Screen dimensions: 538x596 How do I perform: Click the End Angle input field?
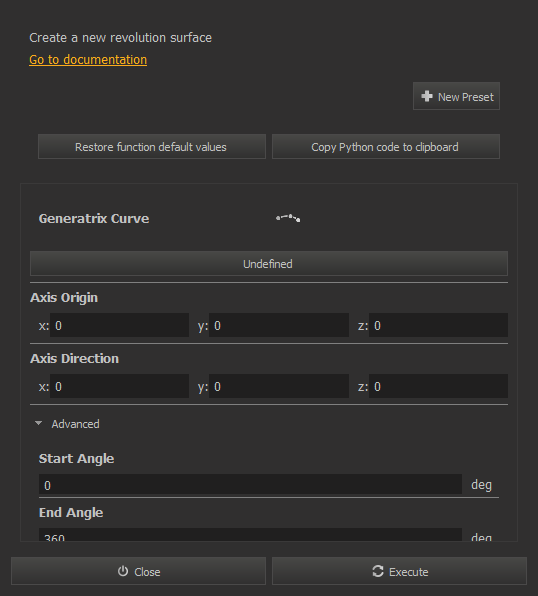(x=250, y=534)
